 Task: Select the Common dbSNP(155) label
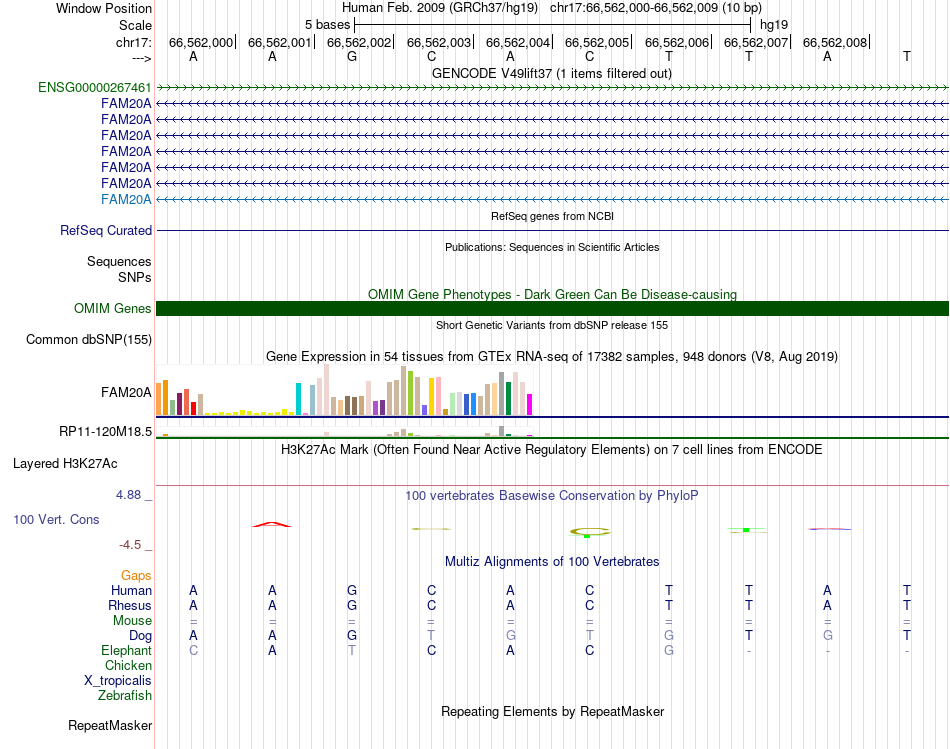pos(88,339)
